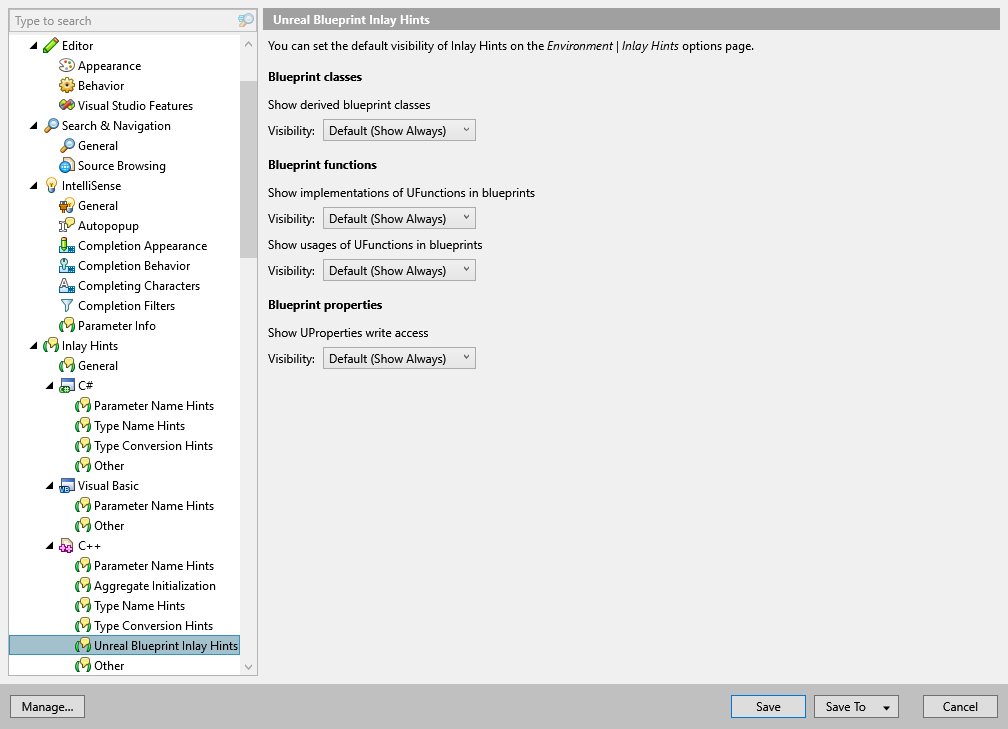This screenshot has width=1008, height=729.
Task: Select Type Name Hints under C++
Action: (139, 606)
